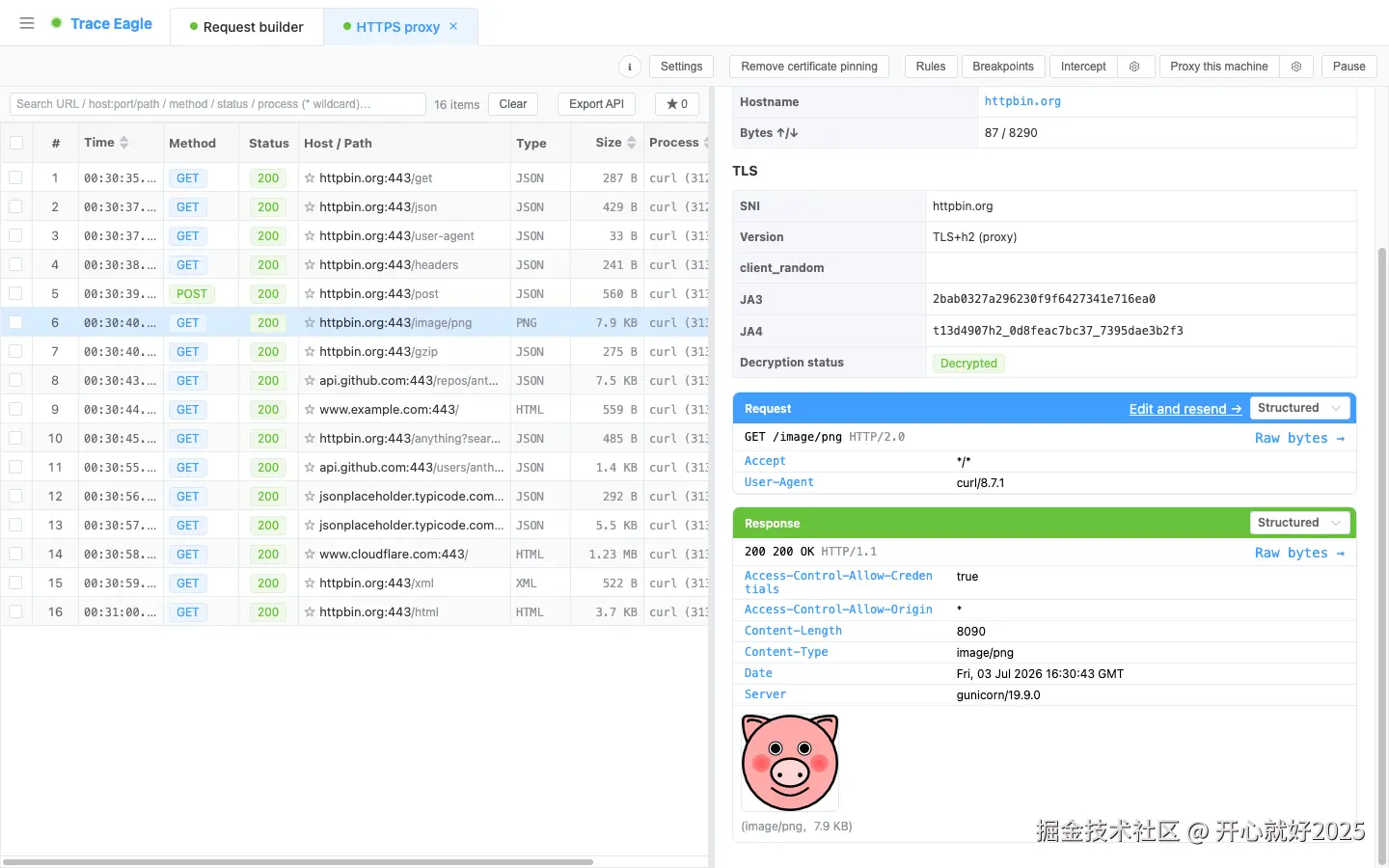This screenshot has height=868, width=1389.
Task: Click the request list horizontal scrollbar
Action: point(299,862)
